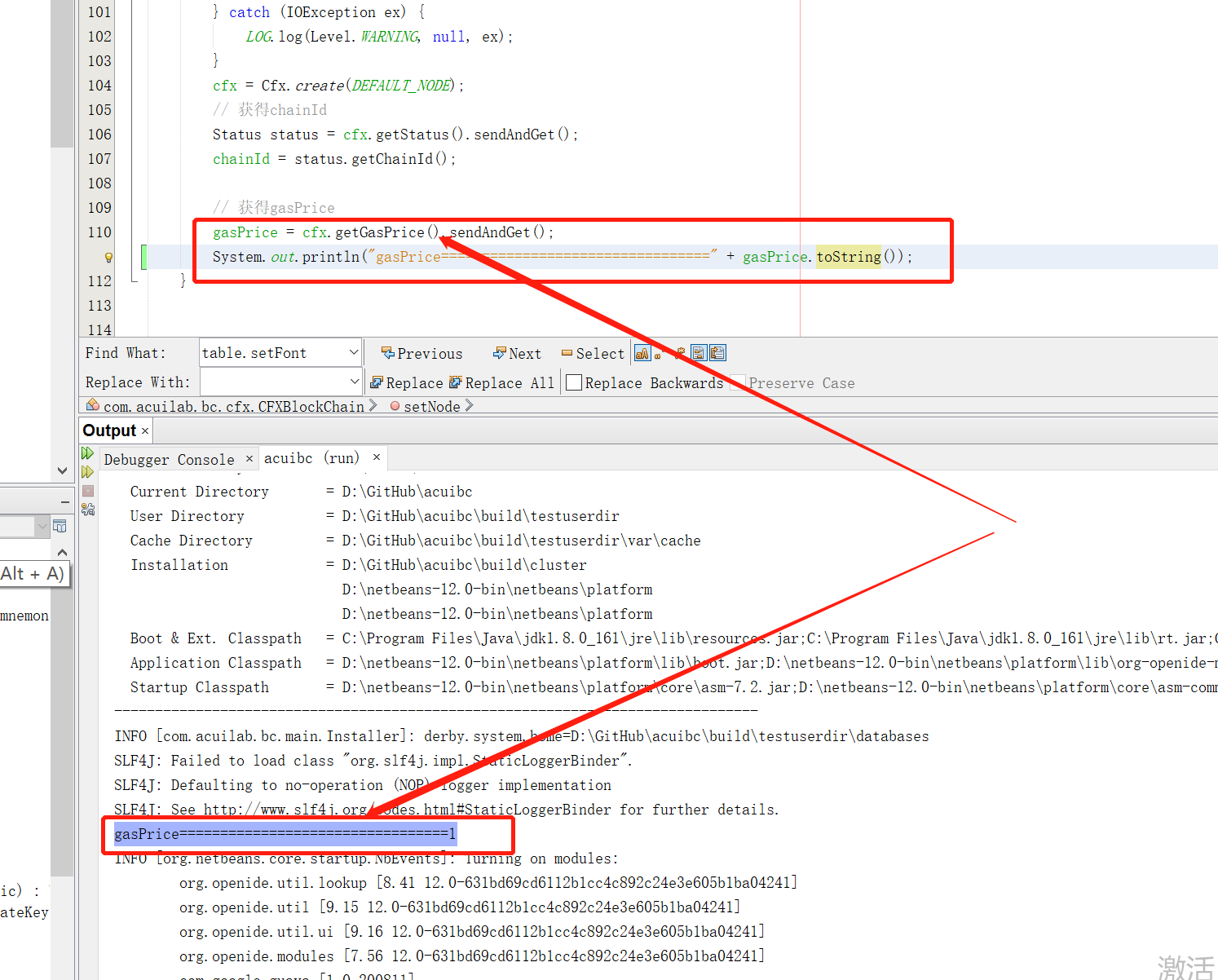Click the Previous find button
The image size is (1218, 980).
coord(422,354)
